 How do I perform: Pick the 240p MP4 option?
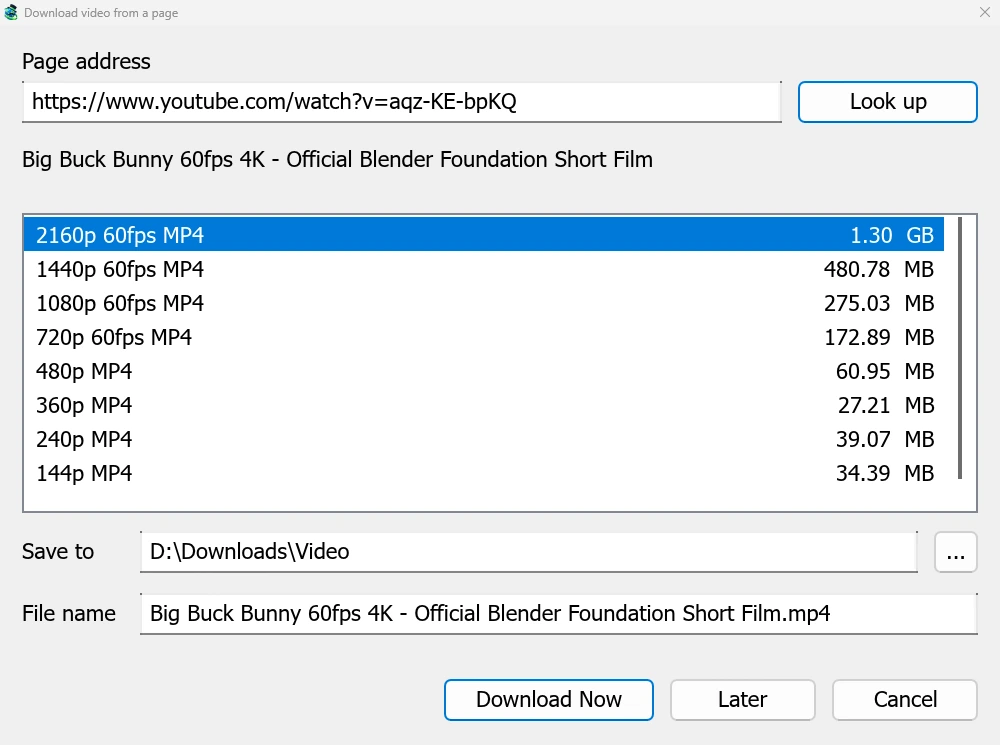(483, 439)
